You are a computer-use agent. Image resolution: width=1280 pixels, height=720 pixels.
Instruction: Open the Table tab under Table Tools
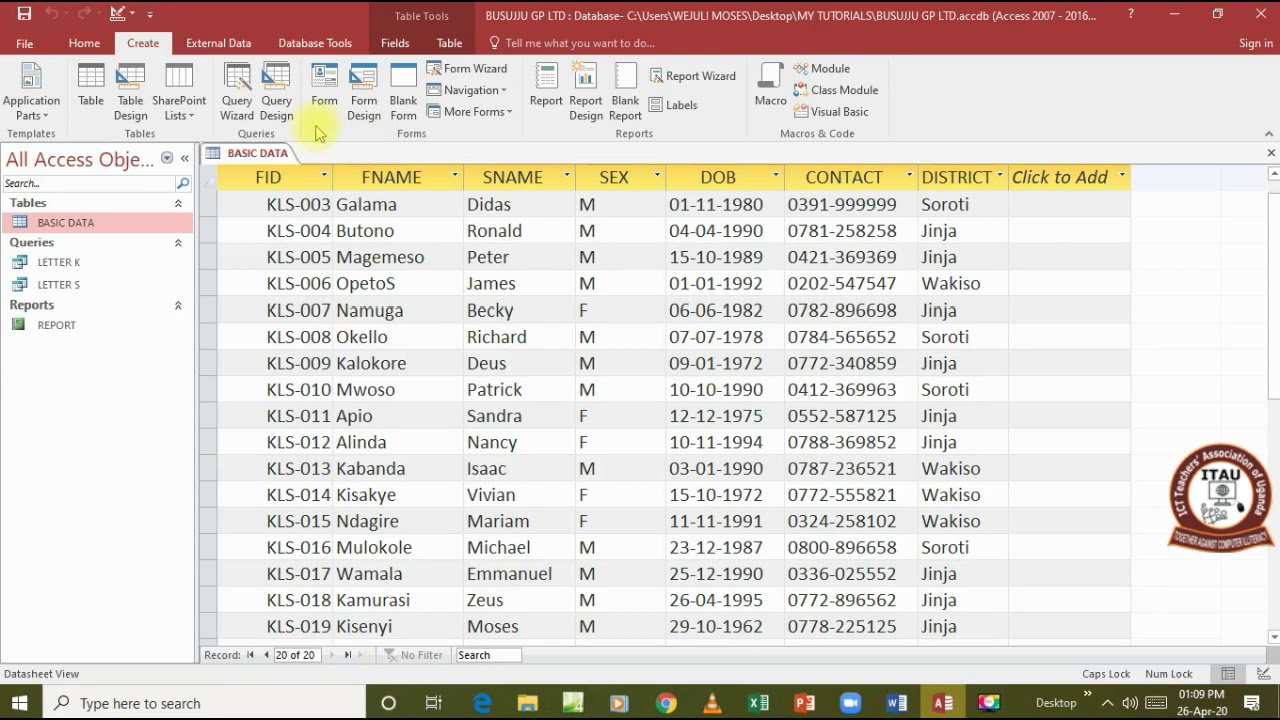point(449,43)
